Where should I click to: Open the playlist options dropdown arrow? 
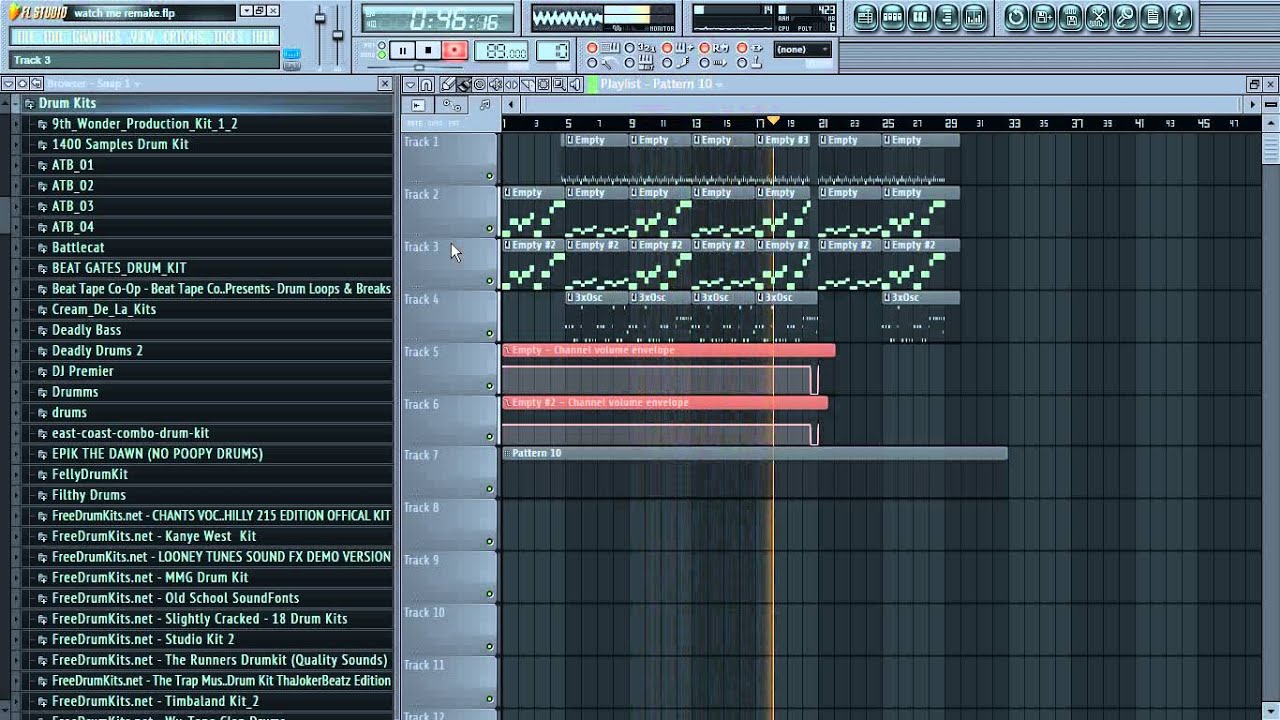coord(411,84)
